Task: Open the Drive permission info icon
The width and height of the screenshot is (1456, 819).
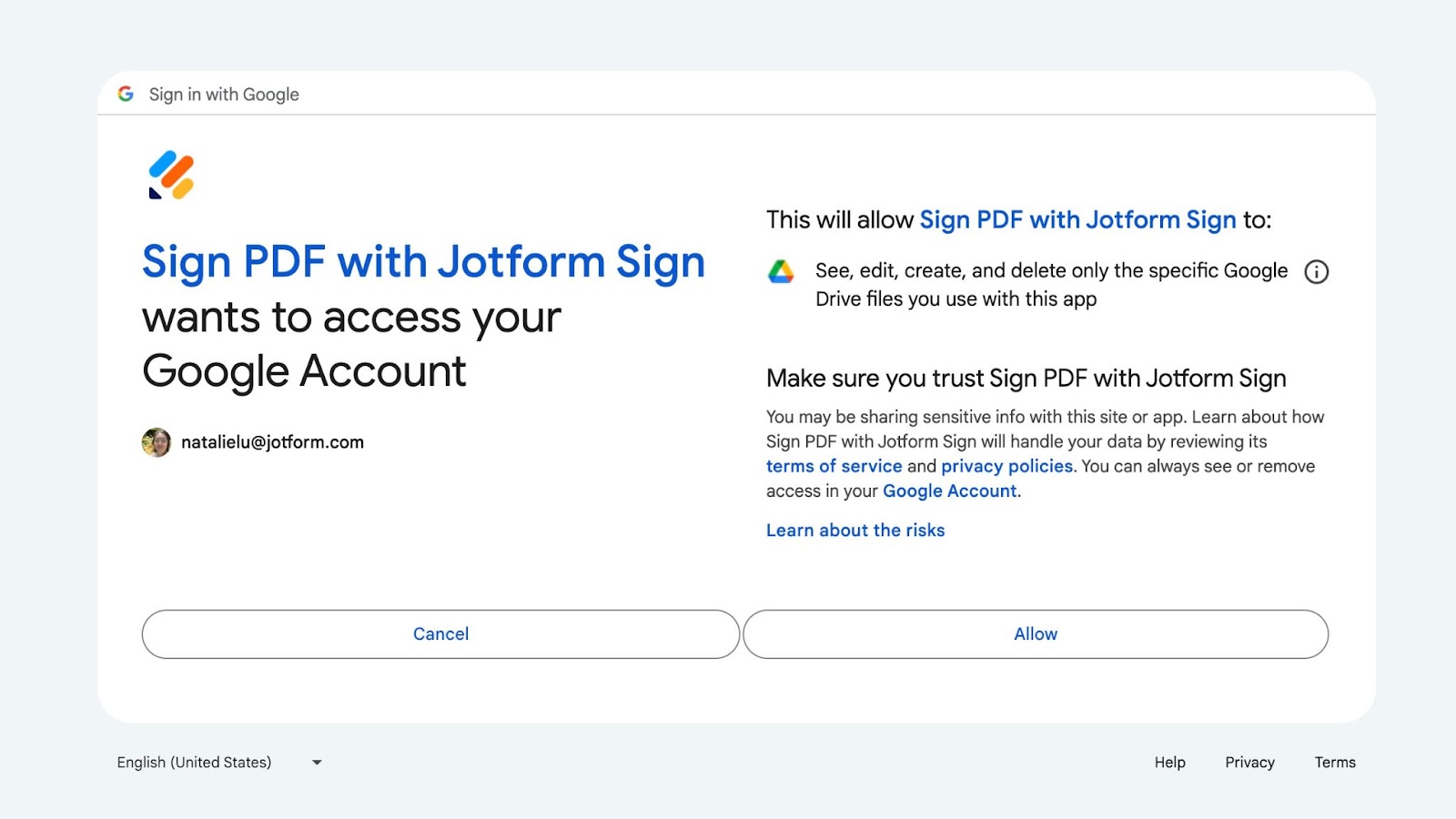Action: pyautogui.click(x=1316, y=271)
